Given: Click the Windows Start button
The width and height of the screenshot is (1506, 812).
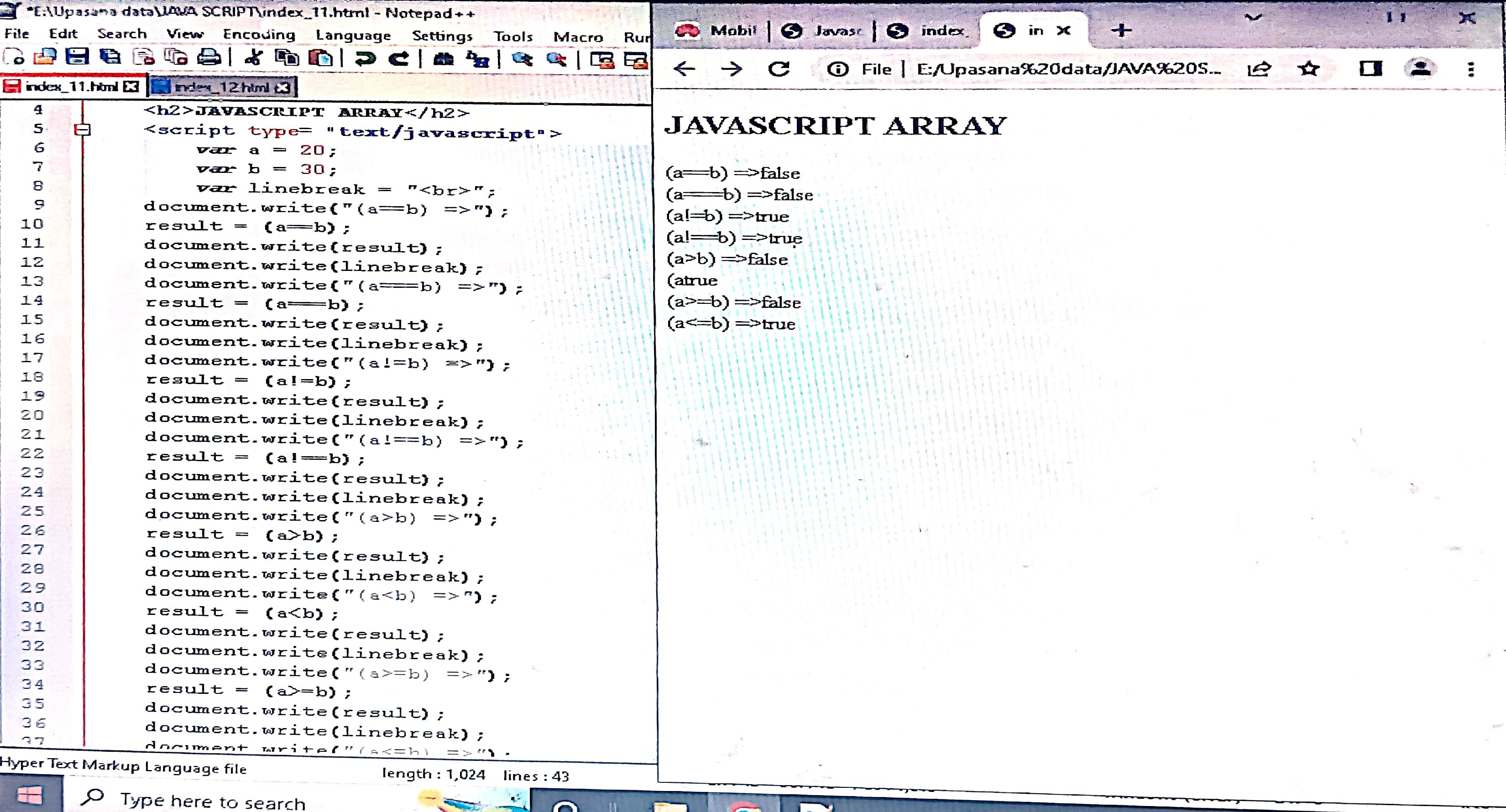Looking at the screenshot, I should point(30,796).
